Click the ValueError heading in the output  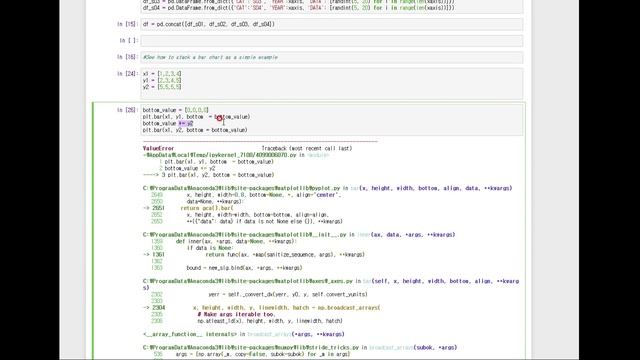pyautogui.click(x=158, y=149)
